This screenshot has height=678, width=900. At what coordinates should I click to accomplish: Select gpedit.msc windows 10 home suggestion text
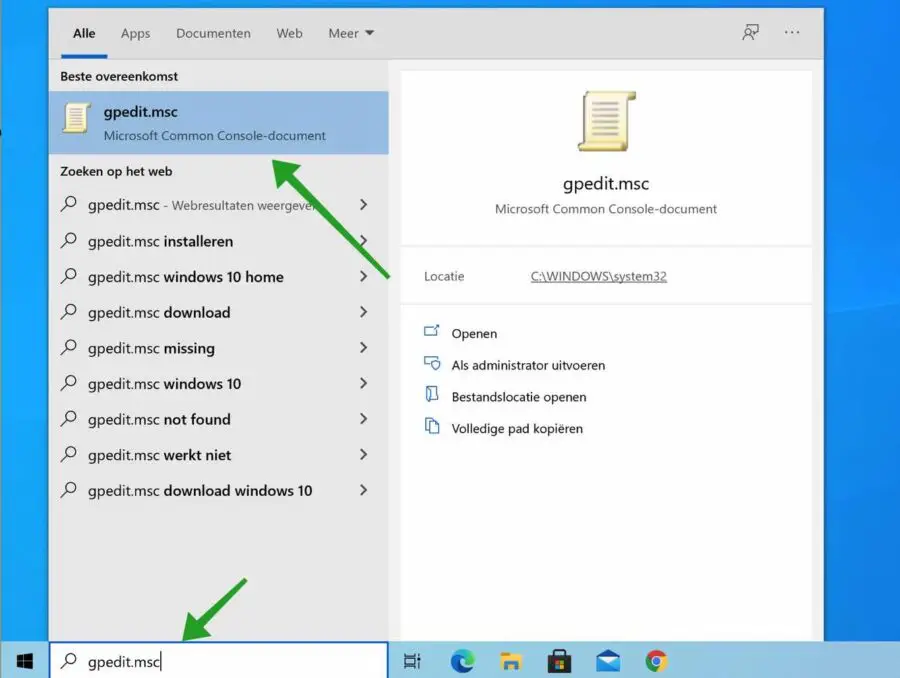(x=185, y=277)
